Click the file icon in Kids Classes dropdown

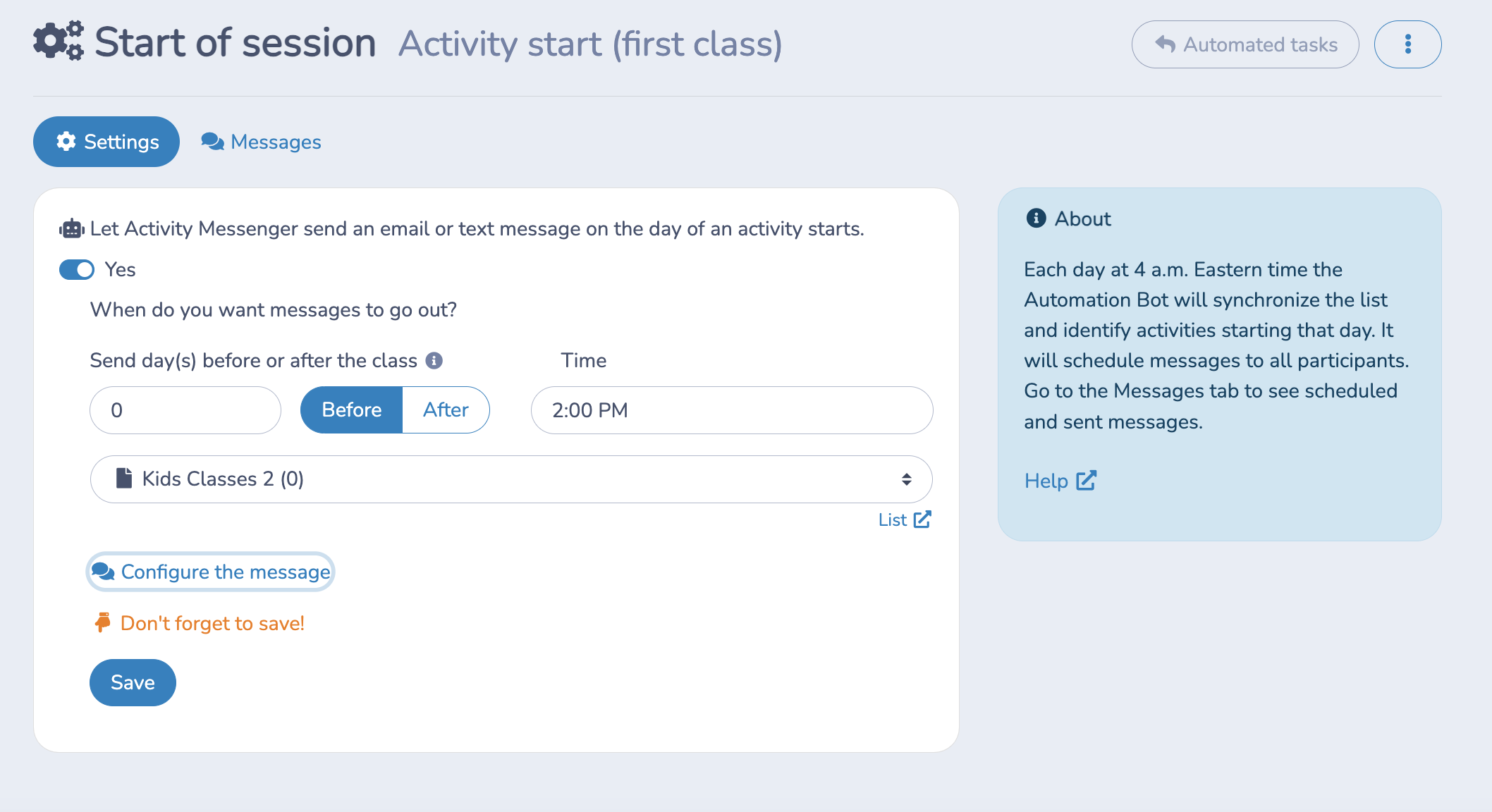tap(124, 479)
